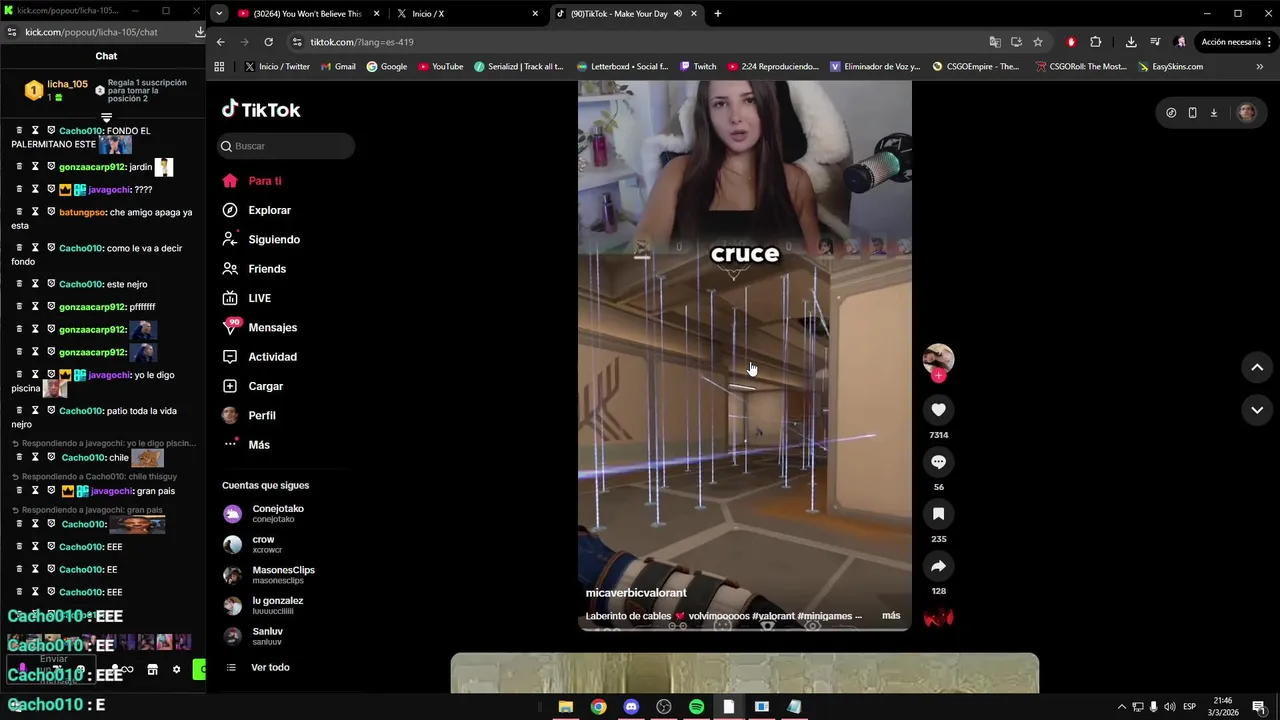The height and width of the screenshot is (720, 1280).
Task: Open Chrome menu beside 'Acción necesaria'
Action: pos(1271,42)
